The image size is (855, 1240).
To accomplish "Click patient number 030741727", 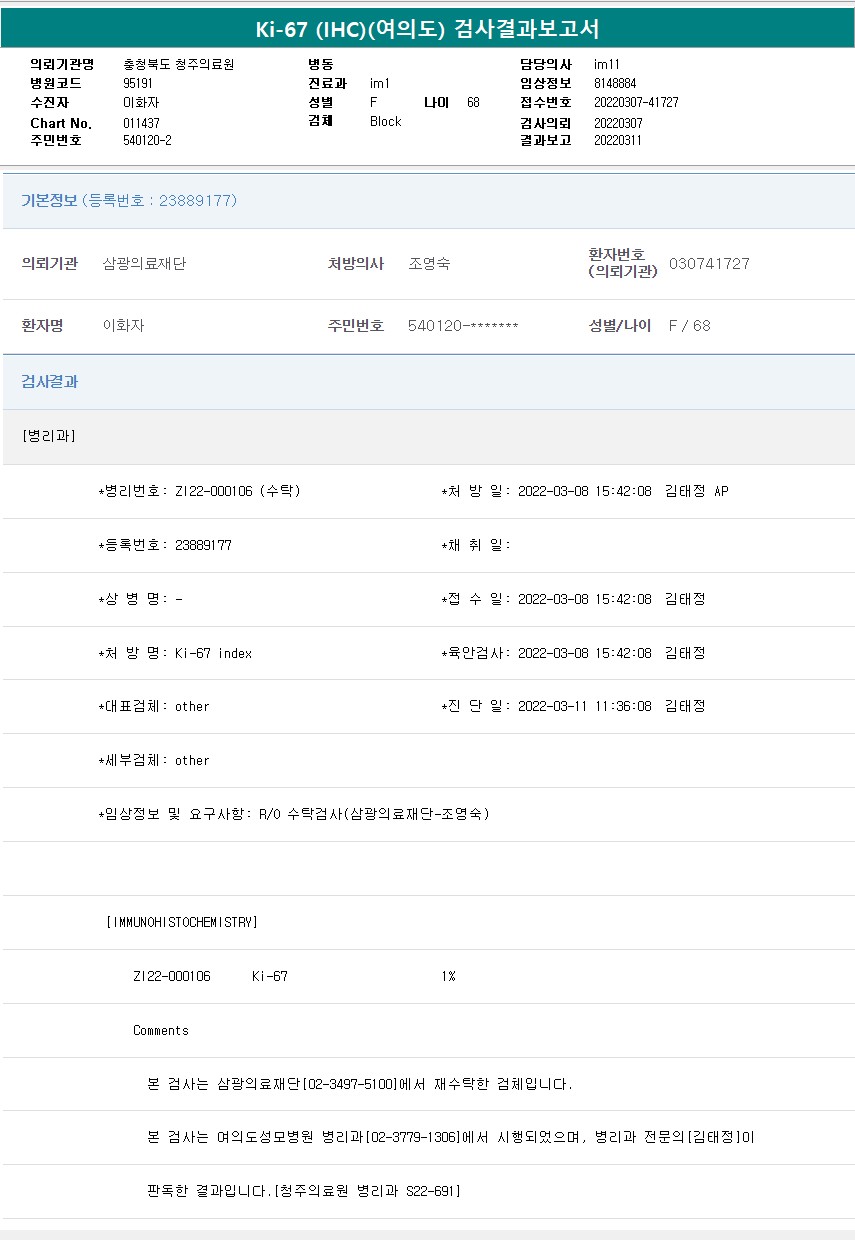I will pyautogui.click(x=709, y=264).
